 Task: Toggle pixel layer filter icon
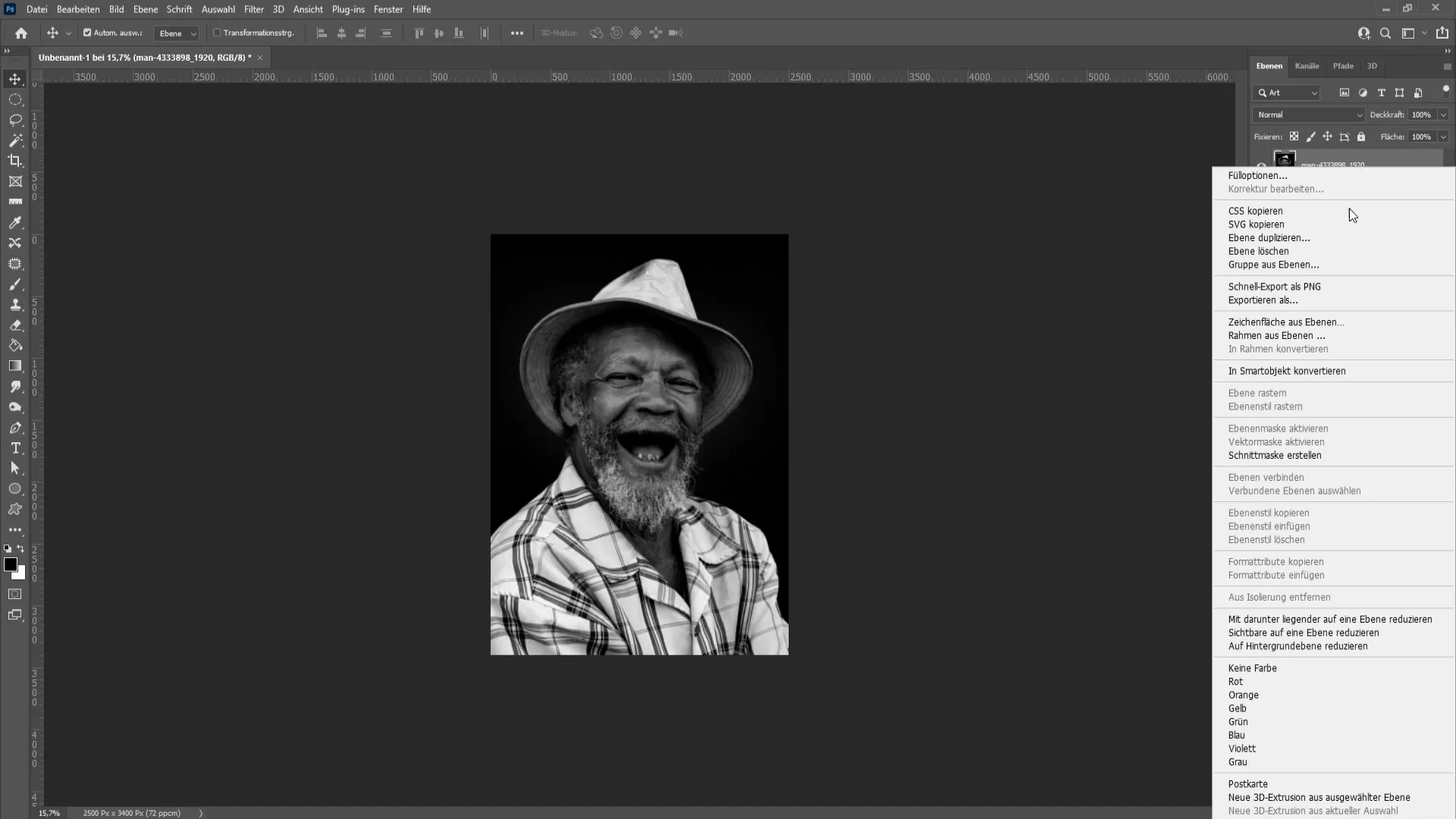(1345, 93)
